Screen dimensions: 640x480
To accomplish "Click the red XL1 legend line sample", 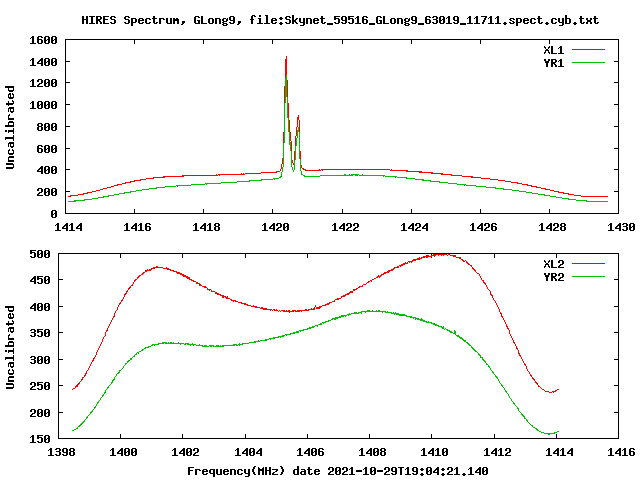I will (588, 50).
